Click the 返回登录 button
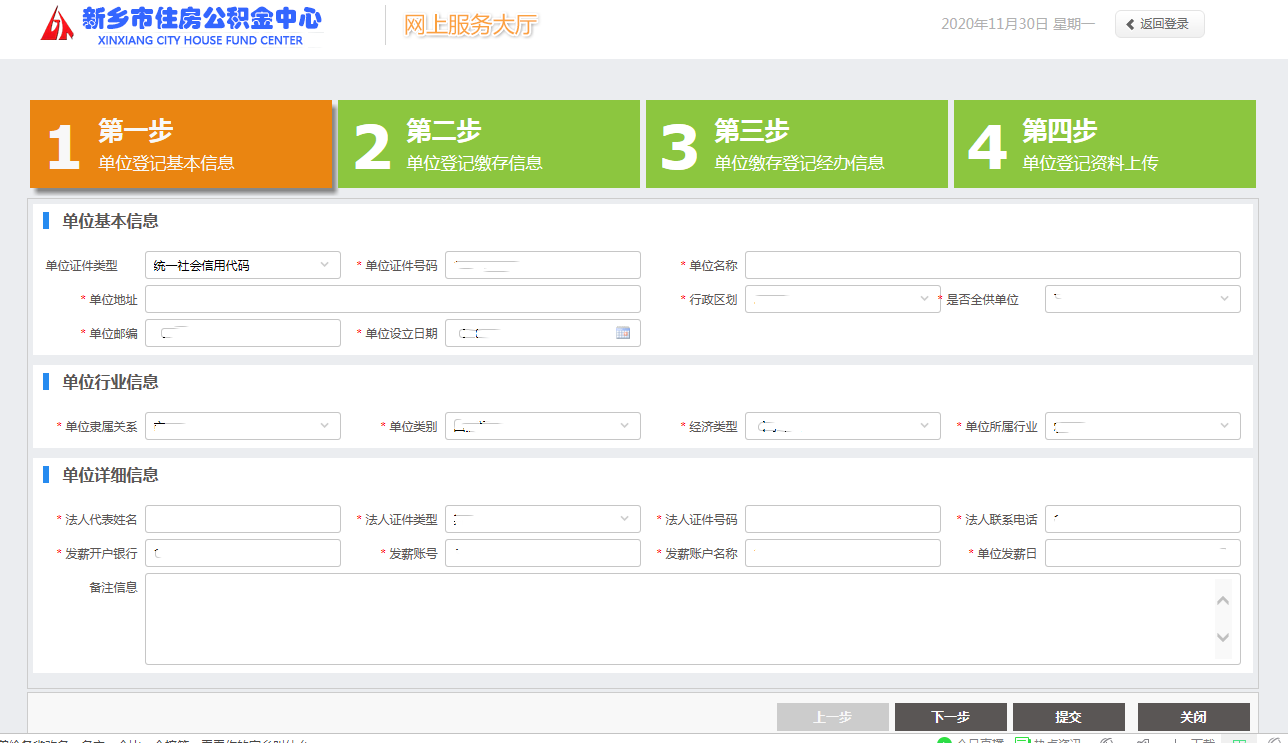The width and height of the screenshot is (1288, 743). [x=1160, y=24]
